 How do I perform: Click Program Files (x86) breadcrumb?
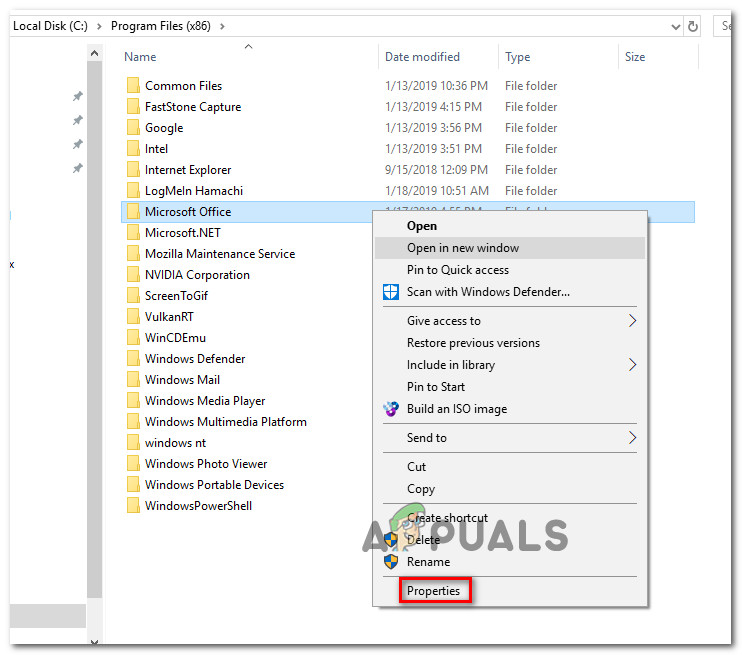point(161,26)
